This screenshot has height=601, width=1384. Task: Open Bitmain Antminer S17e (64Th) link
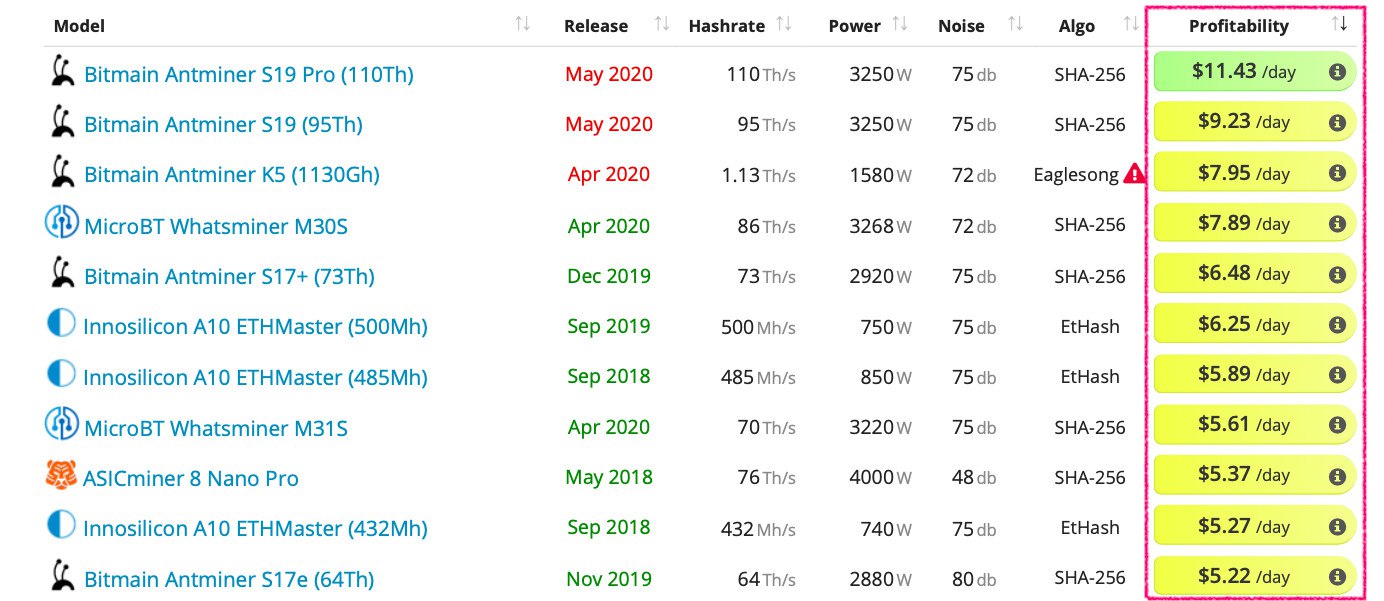(x=229, y=579)
